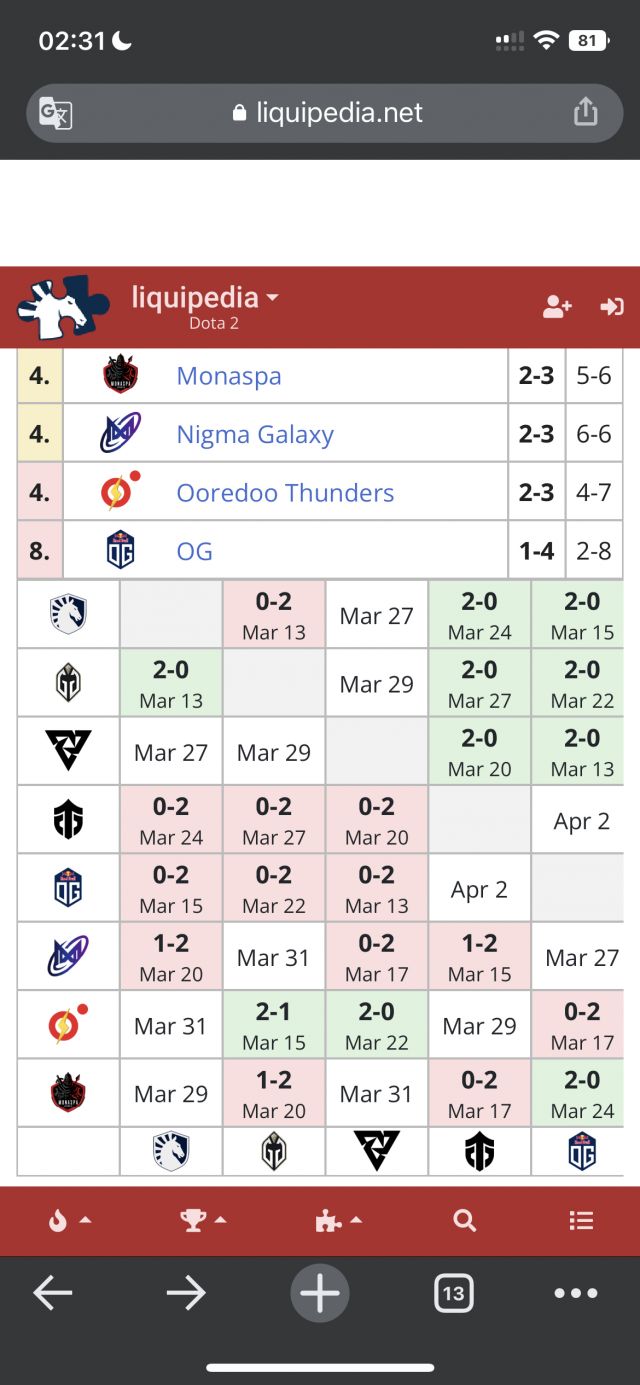The image size is (640, 1385).
Task: Open the Nigma Galaxy team link
Action: [255, 435]
